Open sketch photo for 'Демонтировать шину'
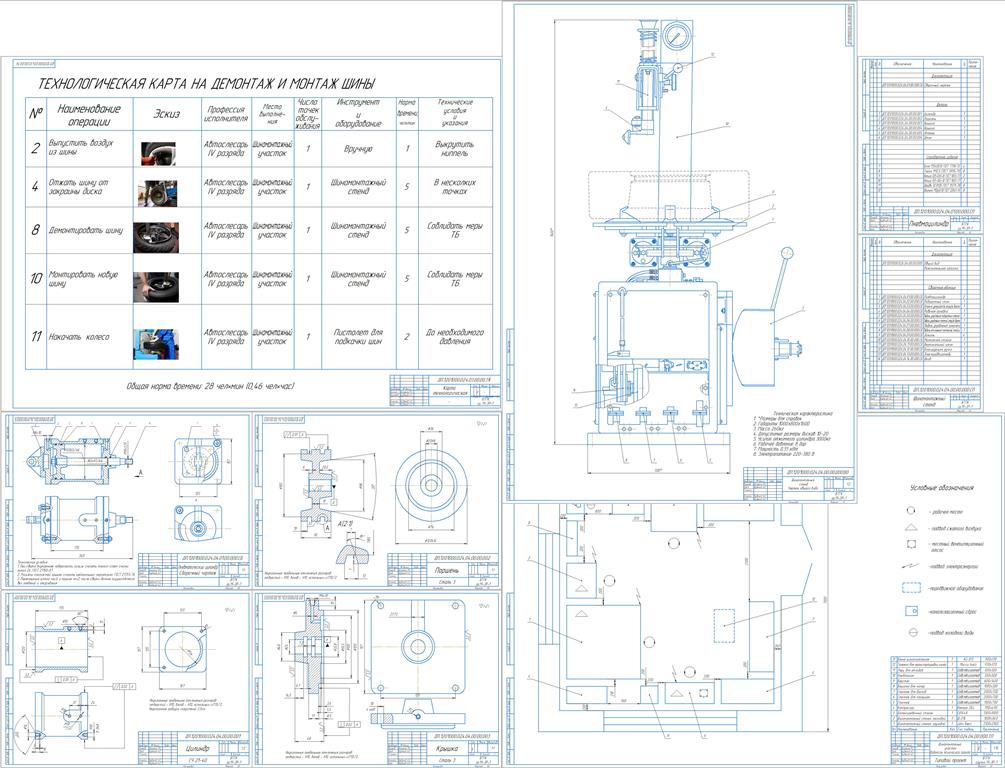 pyautogui.click(x=156, y=237)
